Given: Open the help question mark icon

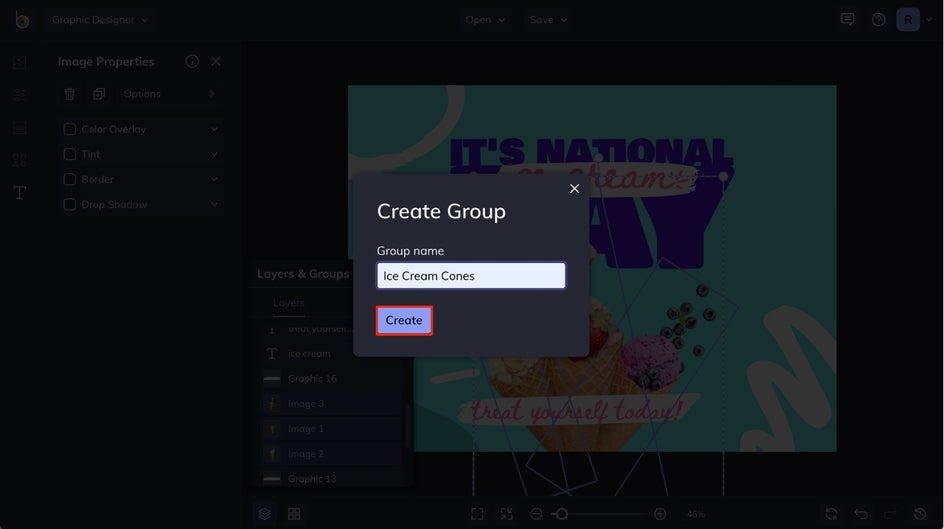Looking at the screenshot, I should coord(878,20).
